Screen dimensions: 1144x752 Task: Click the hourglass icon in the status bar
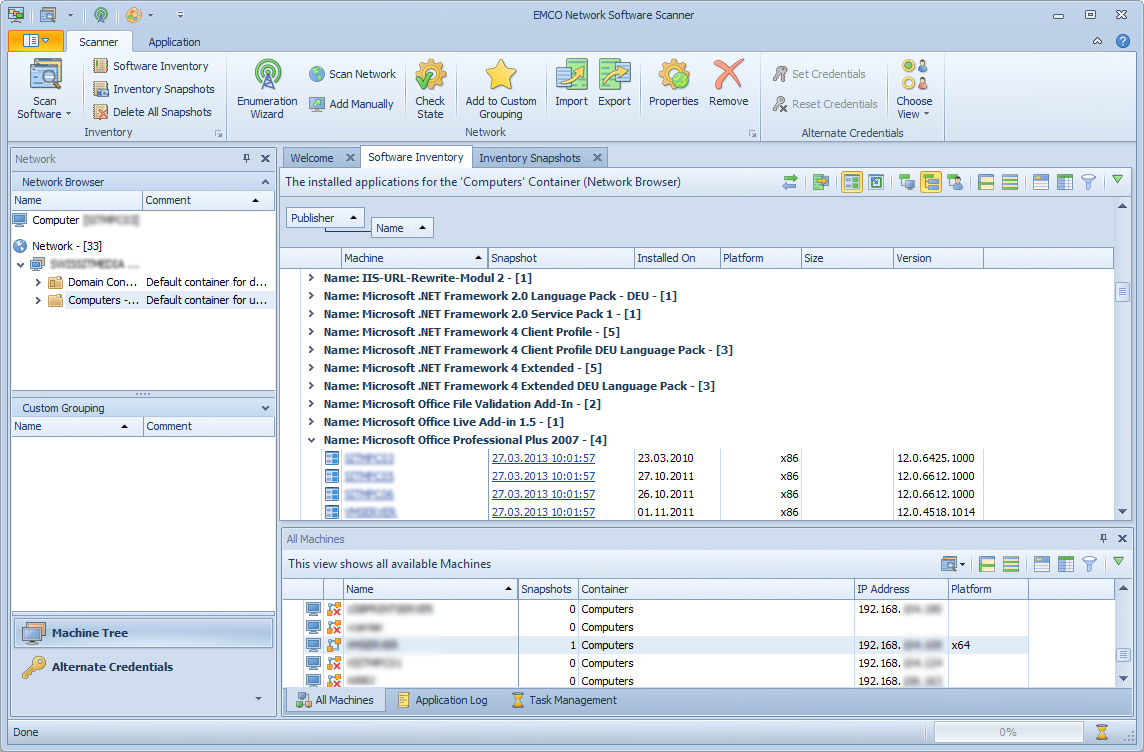click(x=1102, y=732)
